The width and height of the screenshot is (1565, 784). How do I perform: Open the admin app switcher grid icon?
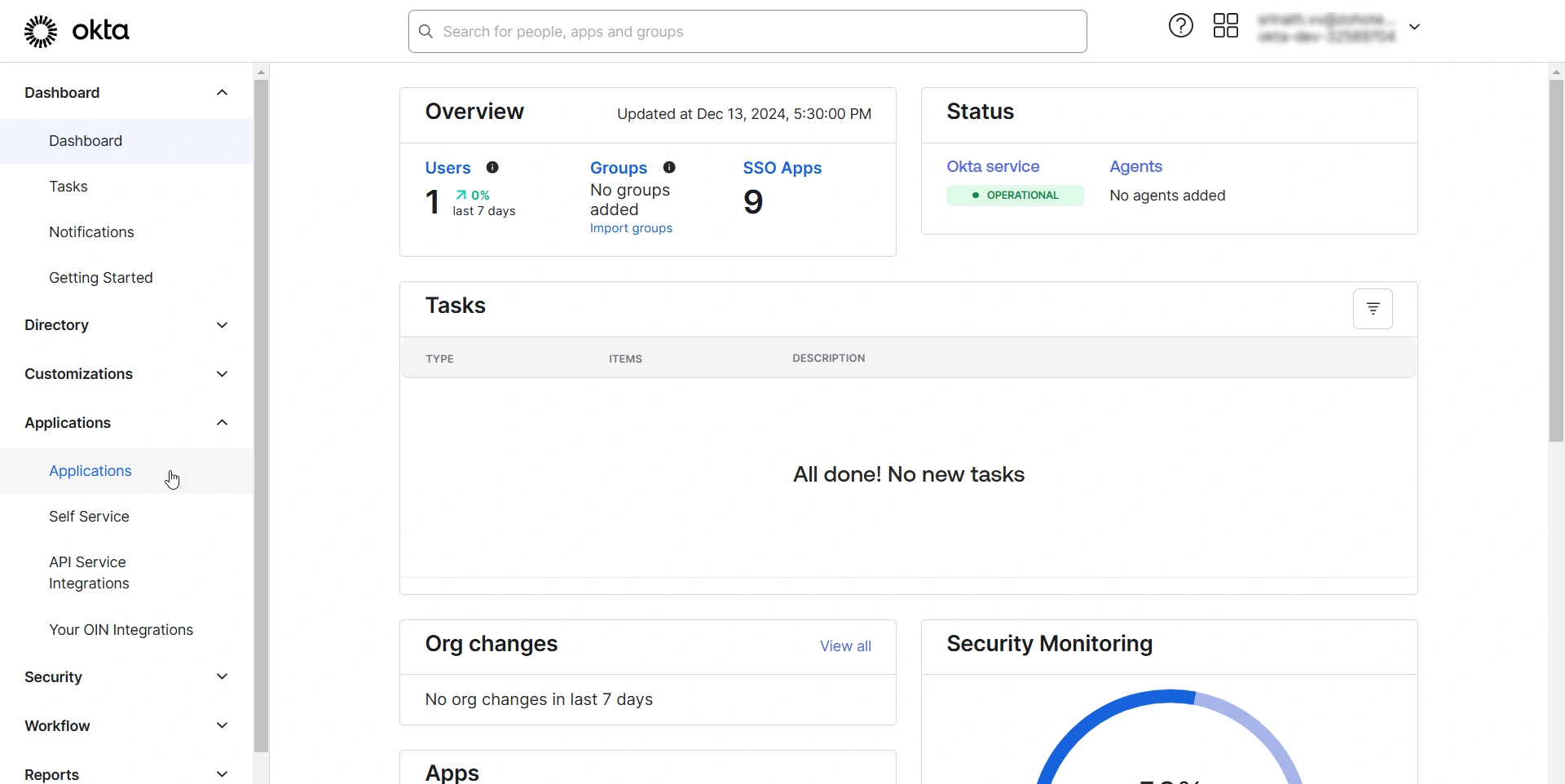click(1226, 25)
